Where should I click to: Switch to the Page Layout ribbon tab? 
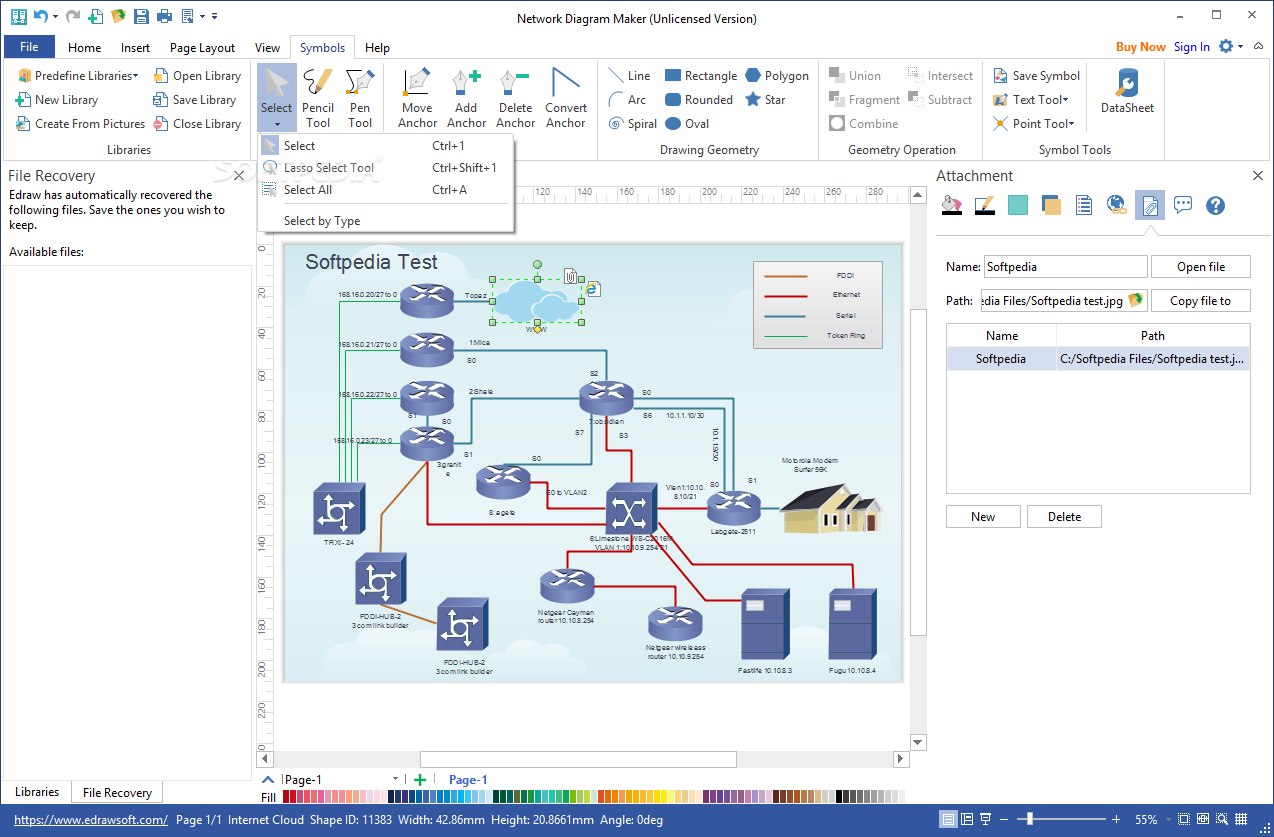click(x=202, y=47)
